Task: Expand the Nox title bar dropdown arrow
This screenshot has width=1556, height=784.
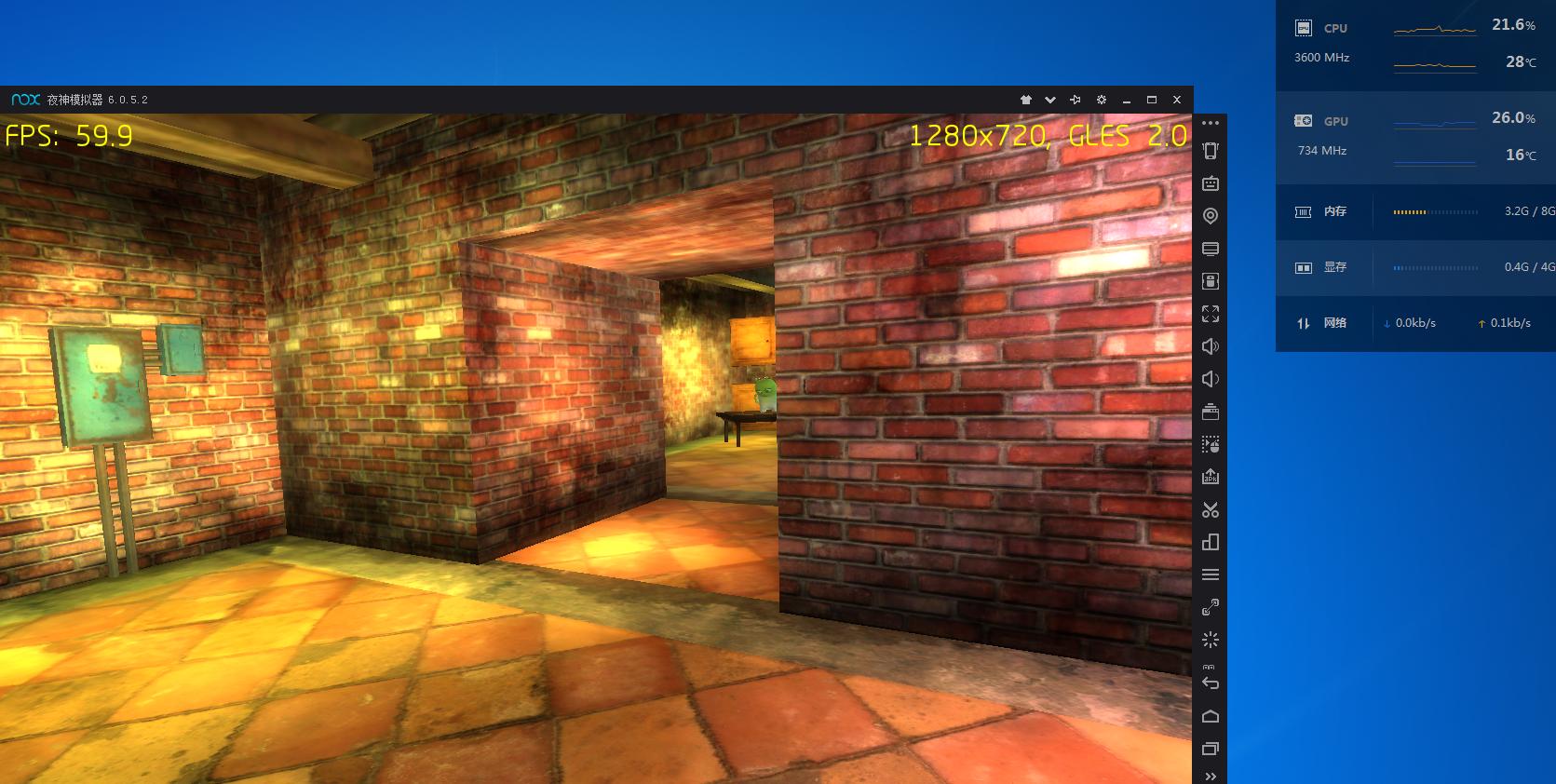Action: point(1050,100)
